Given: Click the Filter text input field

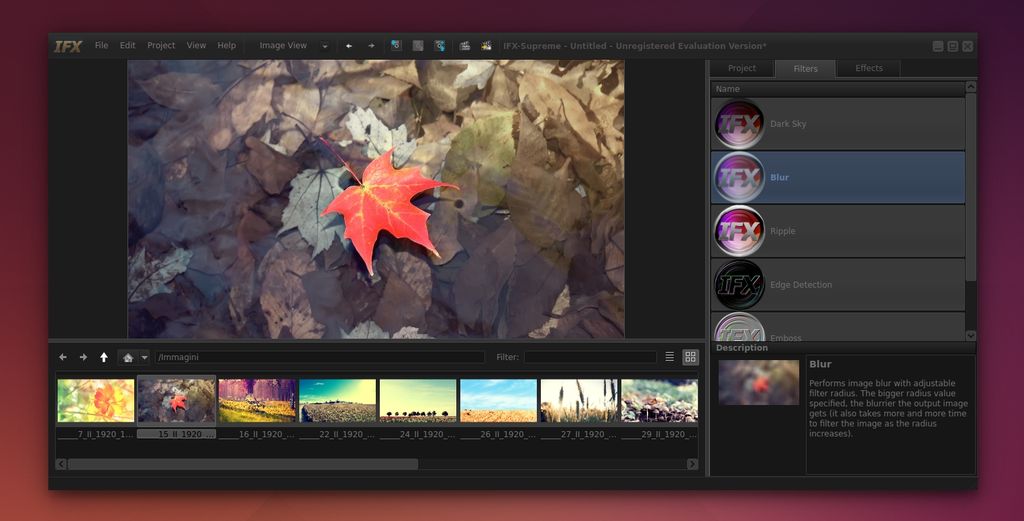Looking at the screenshot, I should point(590,357).
